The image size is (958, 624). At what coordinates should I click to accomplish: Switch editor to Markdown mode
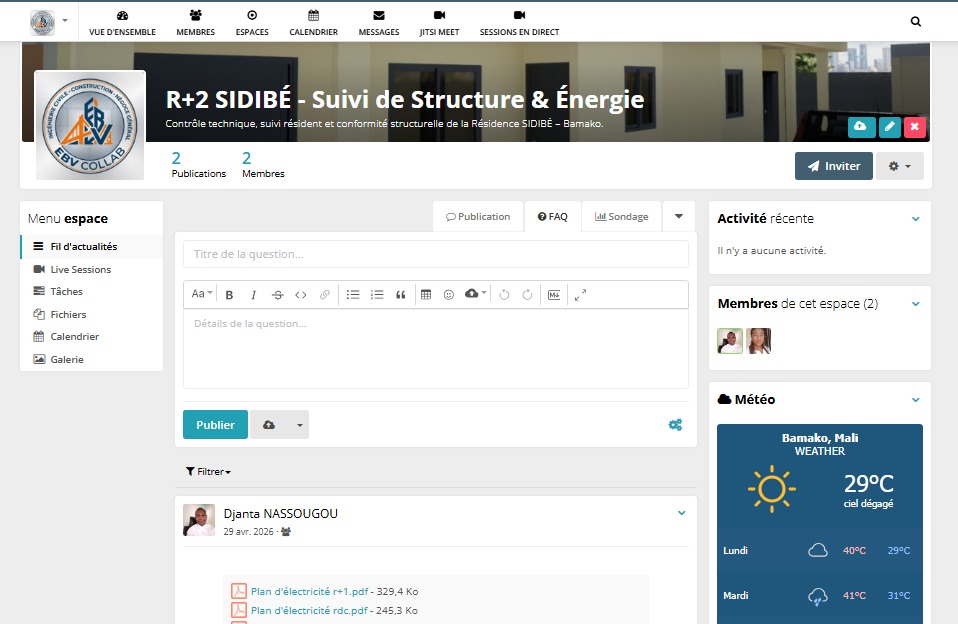point(554,295)
